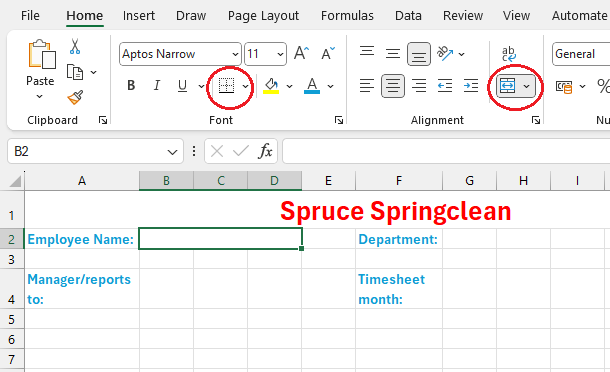The width and height of the screenshot is (610, 372).
Task: Click the Cut scissors icon
Action: pos(75,46)
